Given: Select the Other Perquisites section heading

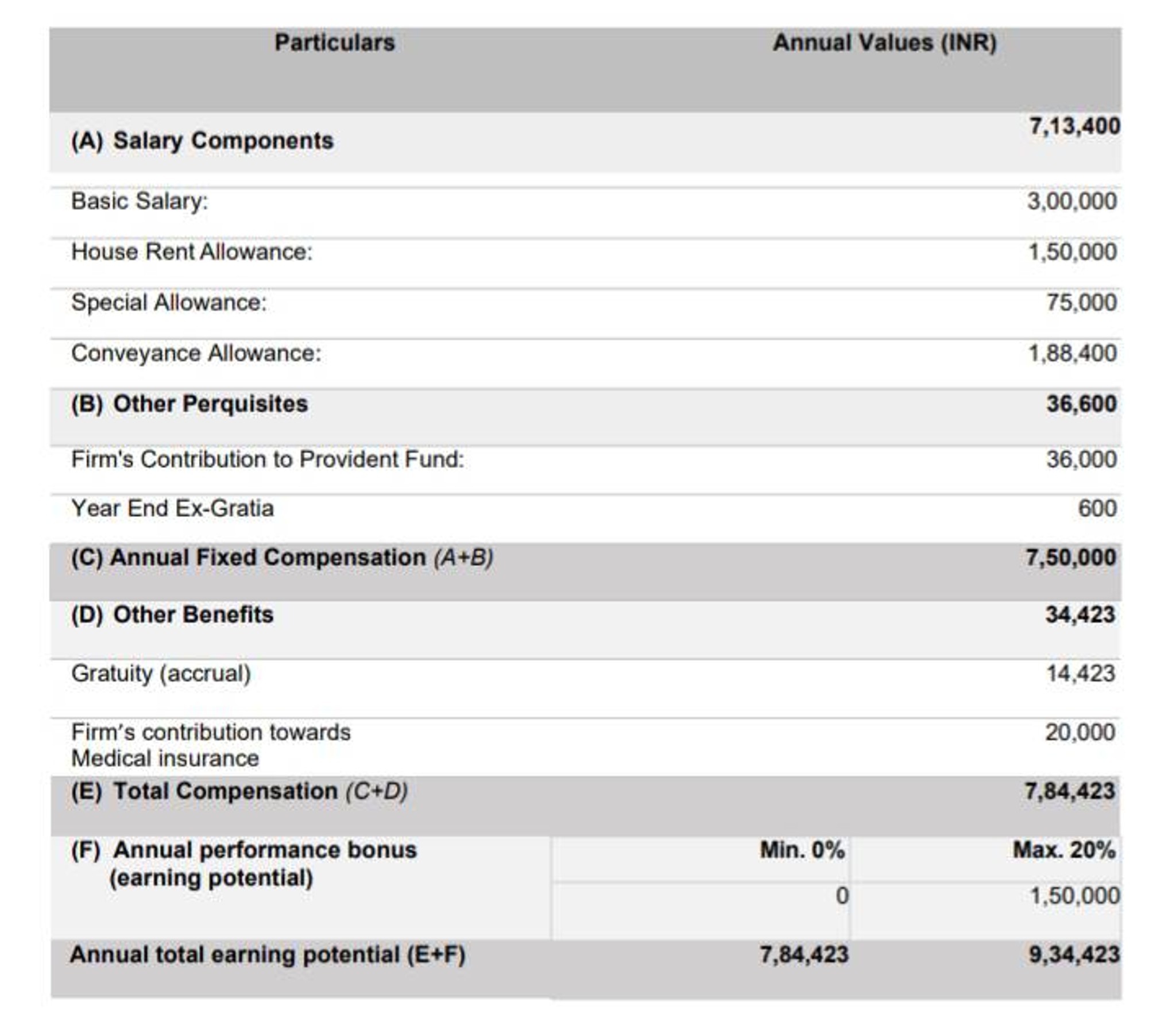Looking at the screenshot, I should pyautogui.click(x=189, y=404).
